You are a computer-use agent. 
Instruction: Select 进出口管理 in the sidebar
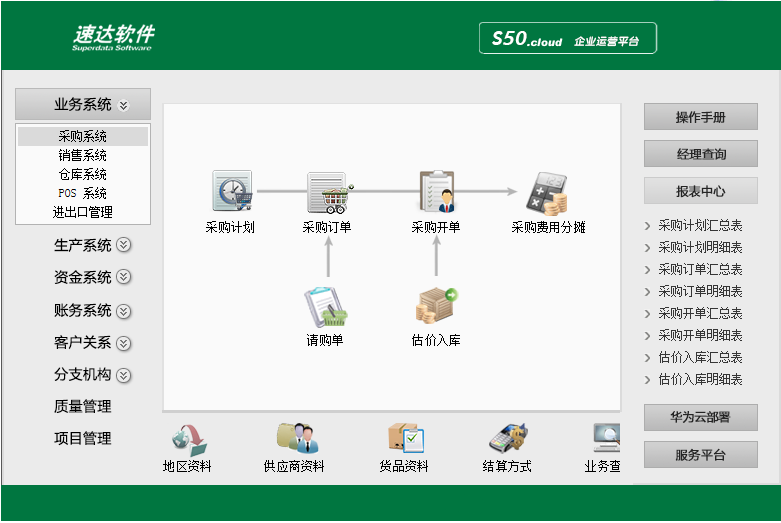coord(83,212)
